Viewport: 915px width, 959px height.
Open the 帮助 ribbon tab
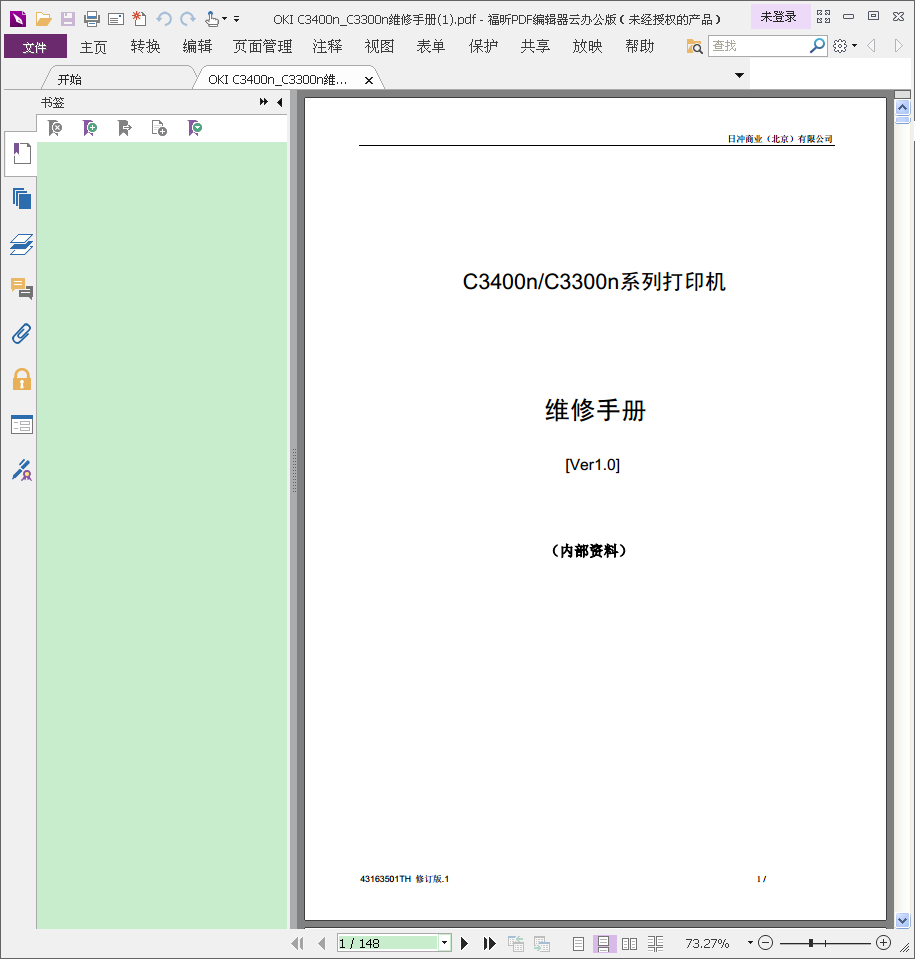coord(640,46)
